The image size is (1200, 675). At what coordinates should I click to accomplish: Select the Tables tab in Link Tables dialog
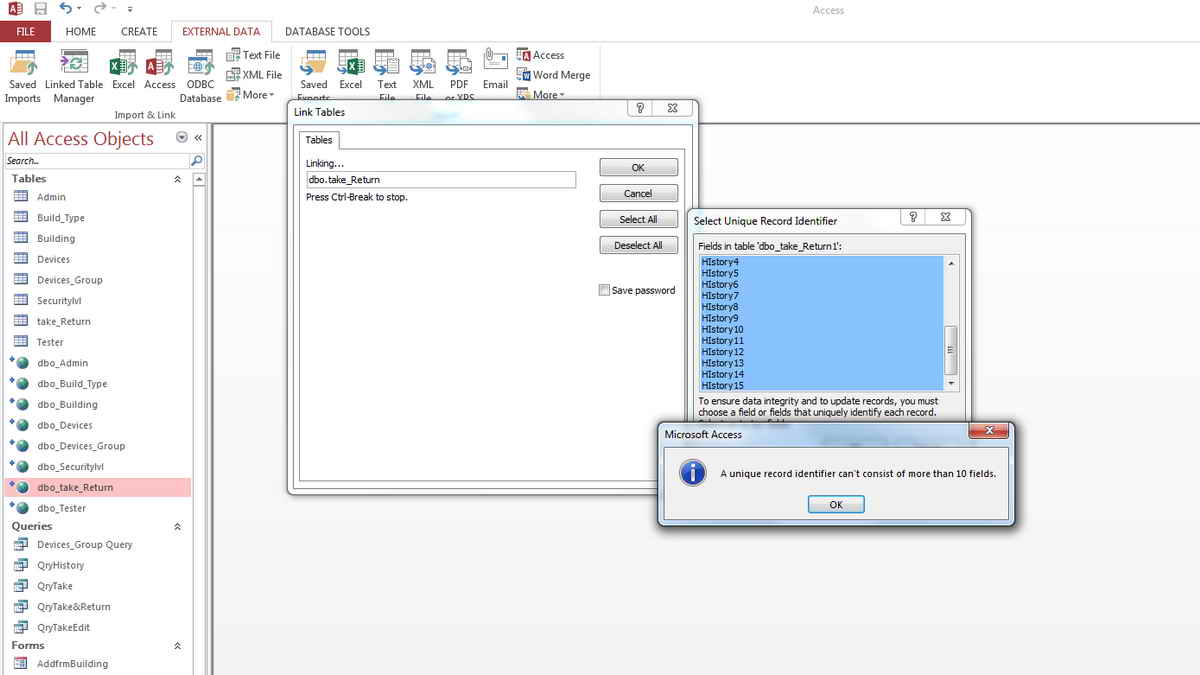[320, 140]
